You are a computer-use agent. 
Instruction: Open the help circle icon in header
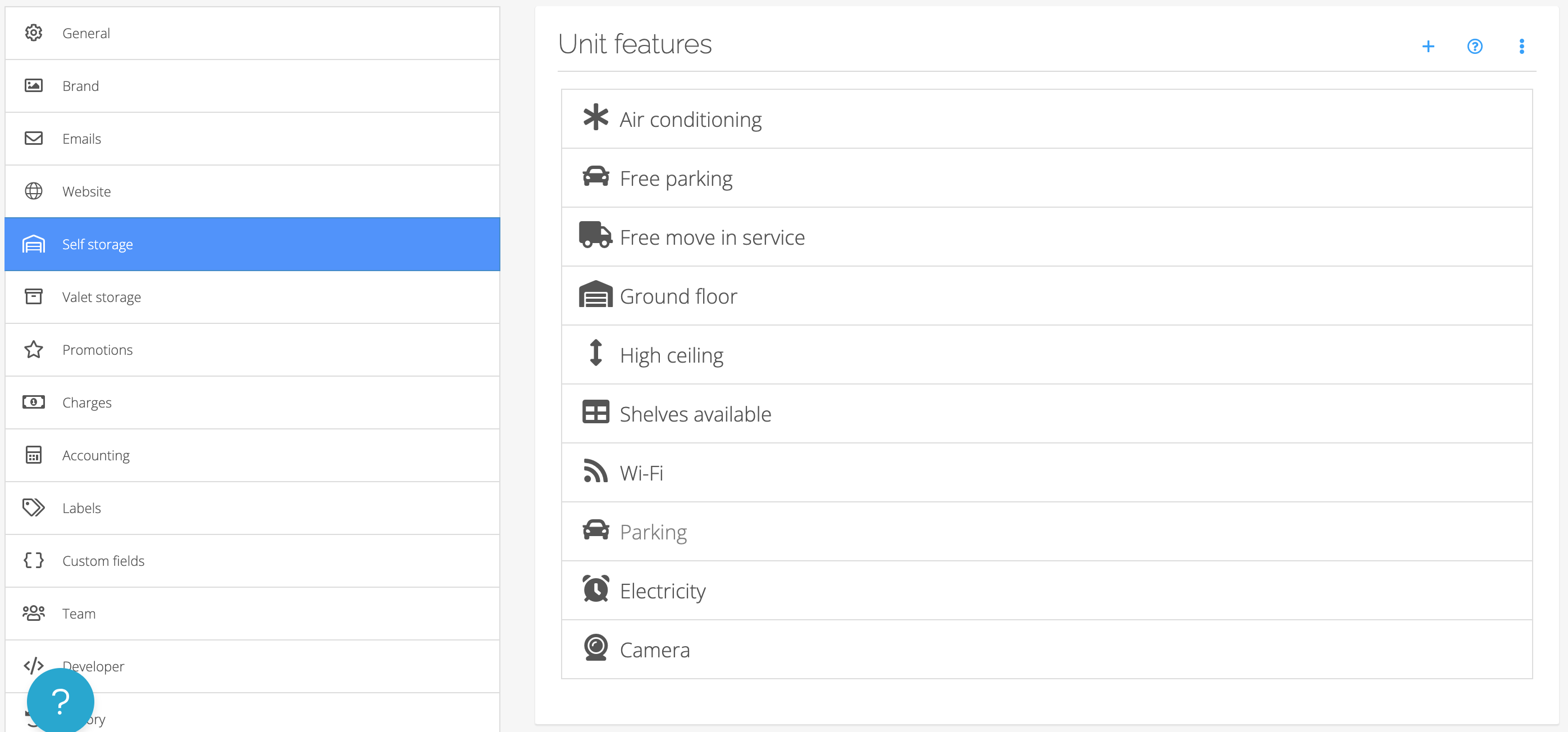pos(1474,46)
